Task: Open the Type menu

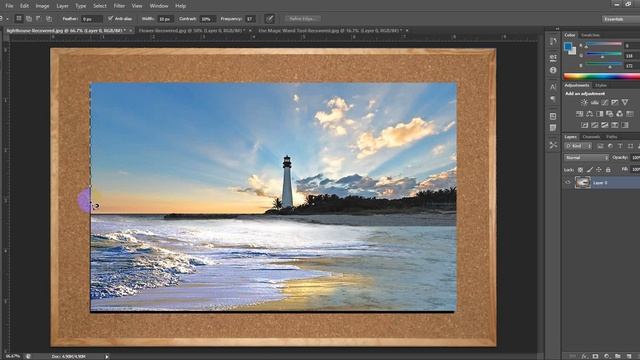Action: (80, 6)
